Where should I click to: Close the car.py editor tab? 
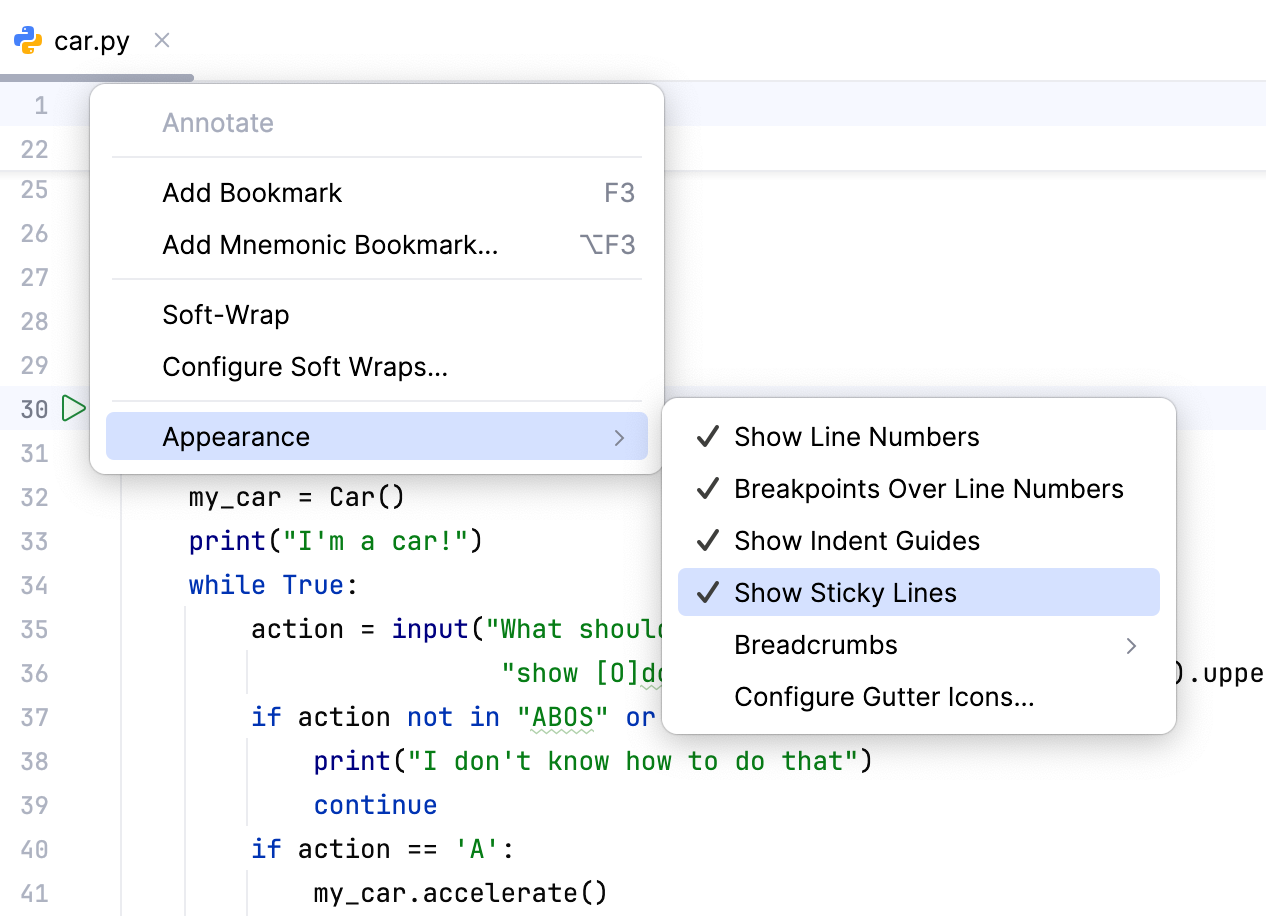(x=162, y=41)
